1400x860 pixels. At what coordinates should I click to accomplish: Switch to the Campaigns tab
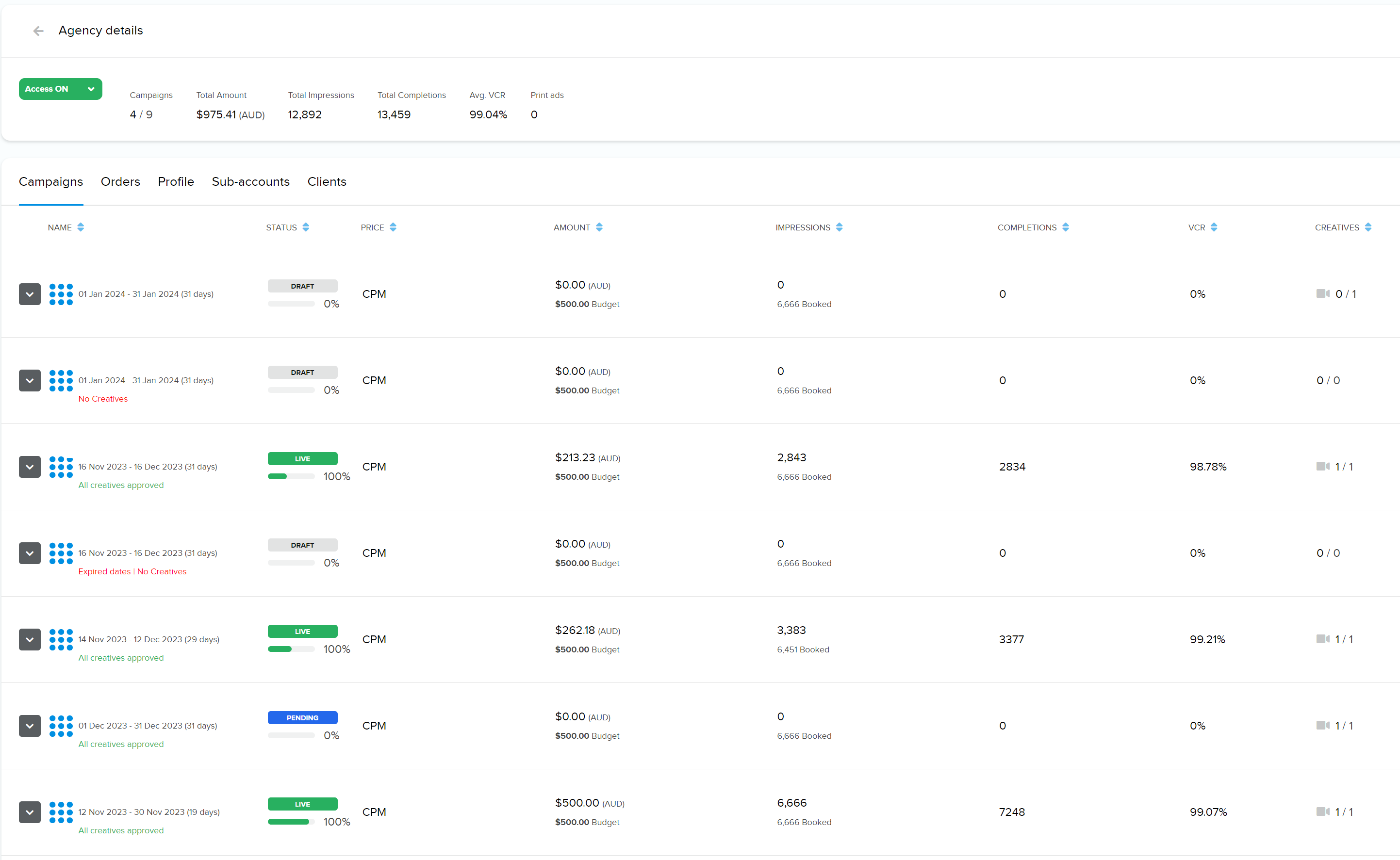click(50, 181)
